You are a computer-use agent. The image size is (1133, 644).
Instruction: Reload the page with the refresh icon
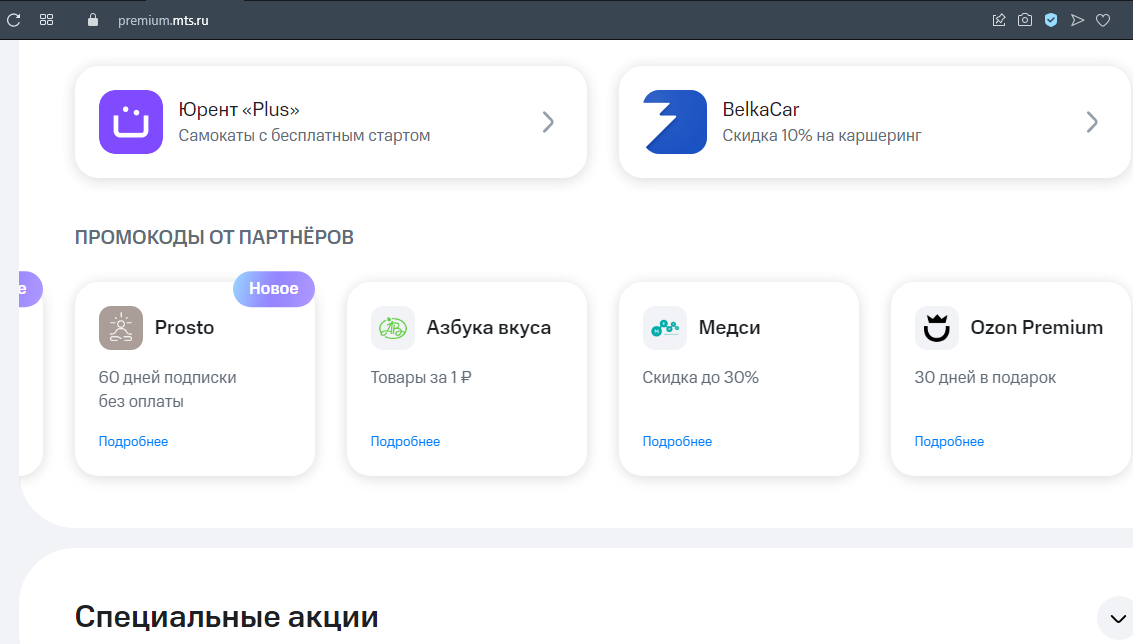(14, 20)
